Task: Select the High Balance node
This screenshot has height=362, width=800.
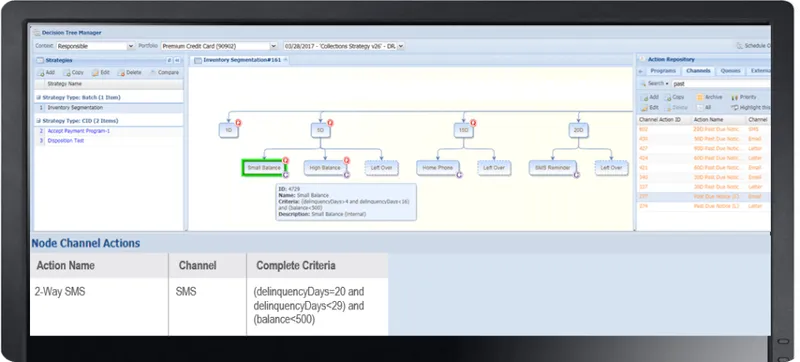Action: pos(325,168)
